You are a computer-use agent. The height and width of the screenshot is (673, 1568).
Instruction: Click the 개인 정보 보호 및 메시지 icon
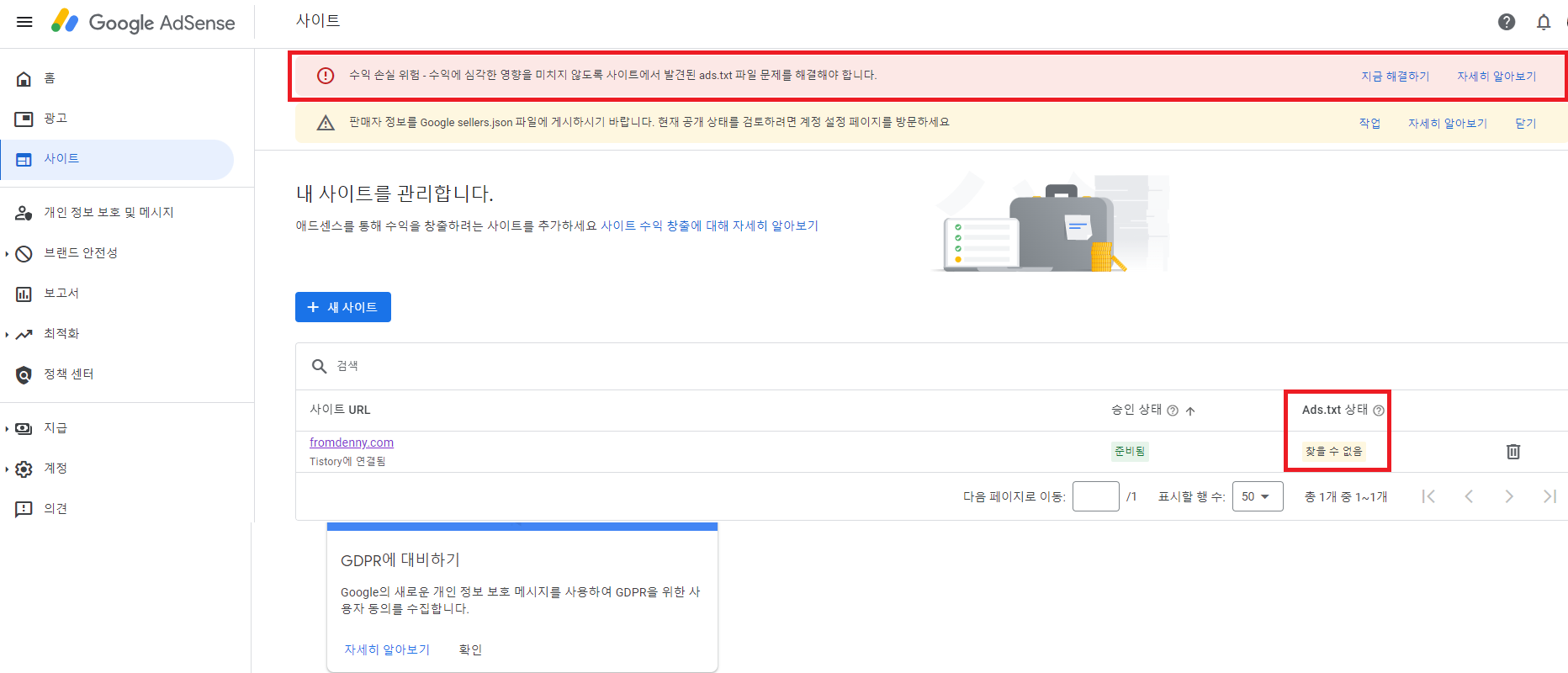tap(24, 213)
